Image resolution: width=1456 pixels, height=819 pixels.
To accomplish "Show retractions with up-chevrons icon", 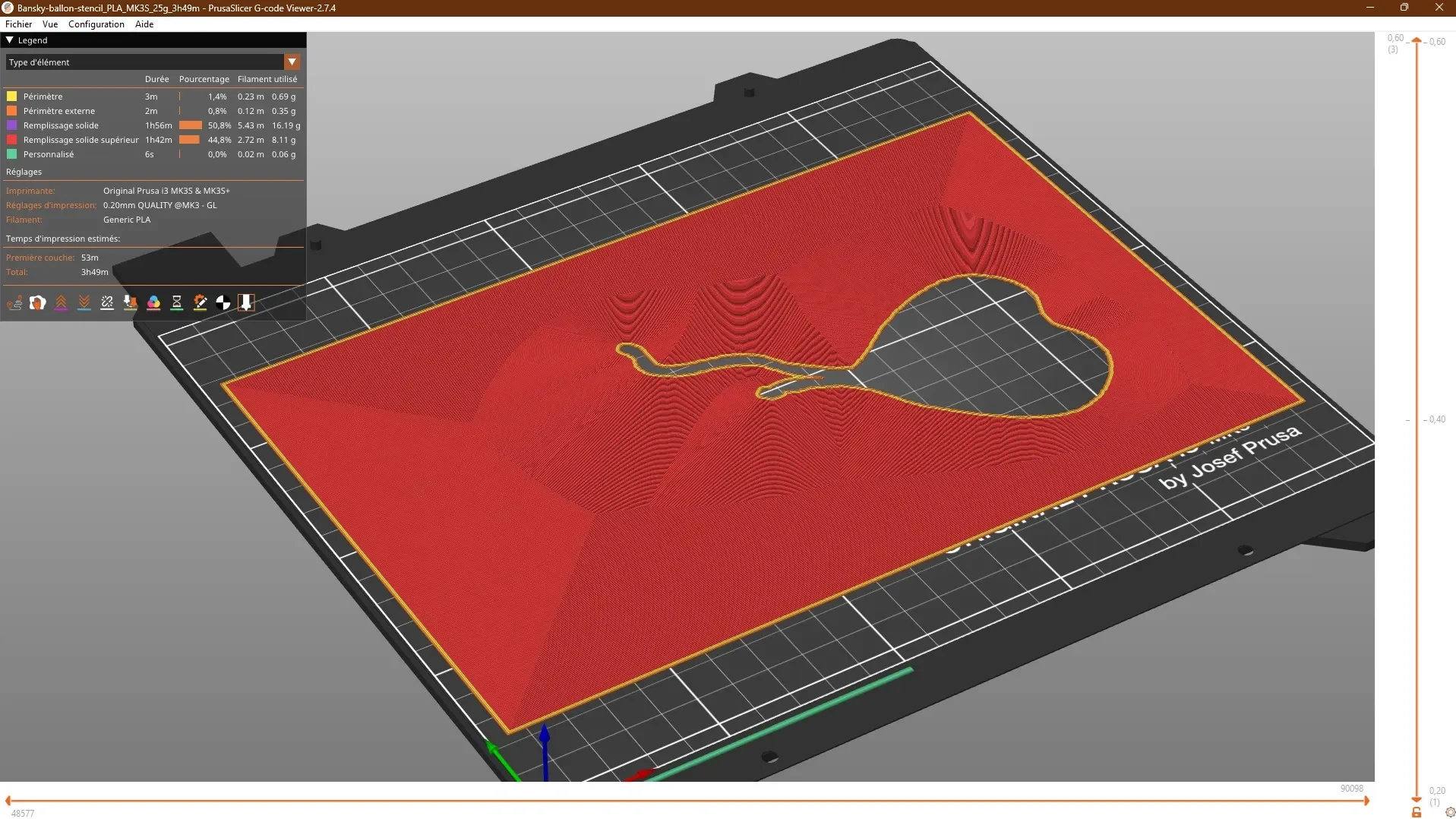I will [61, 303].
